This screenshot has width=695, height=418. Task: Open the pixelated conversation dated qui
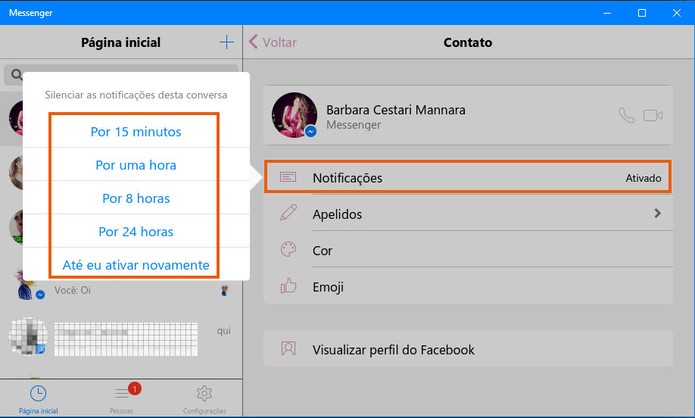tap(121, 338)
